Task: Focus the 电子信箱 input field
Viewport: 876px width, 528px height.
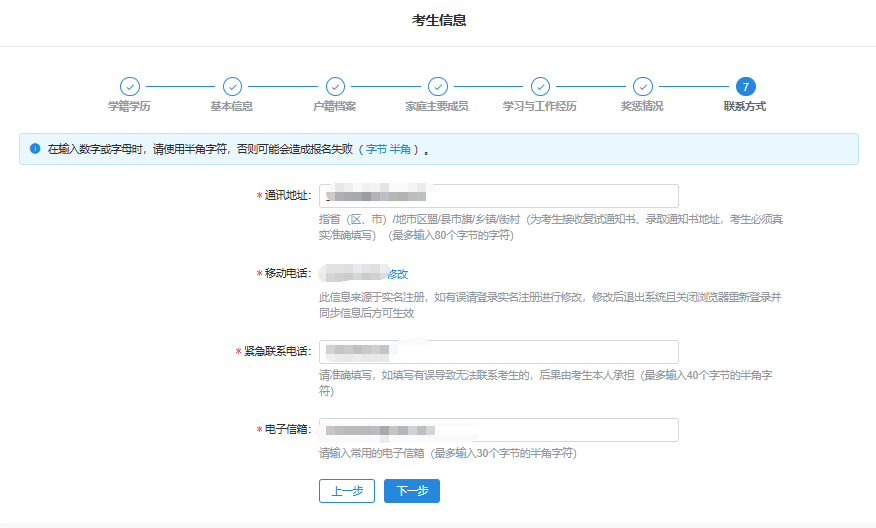Action: (x=499, y=430)
